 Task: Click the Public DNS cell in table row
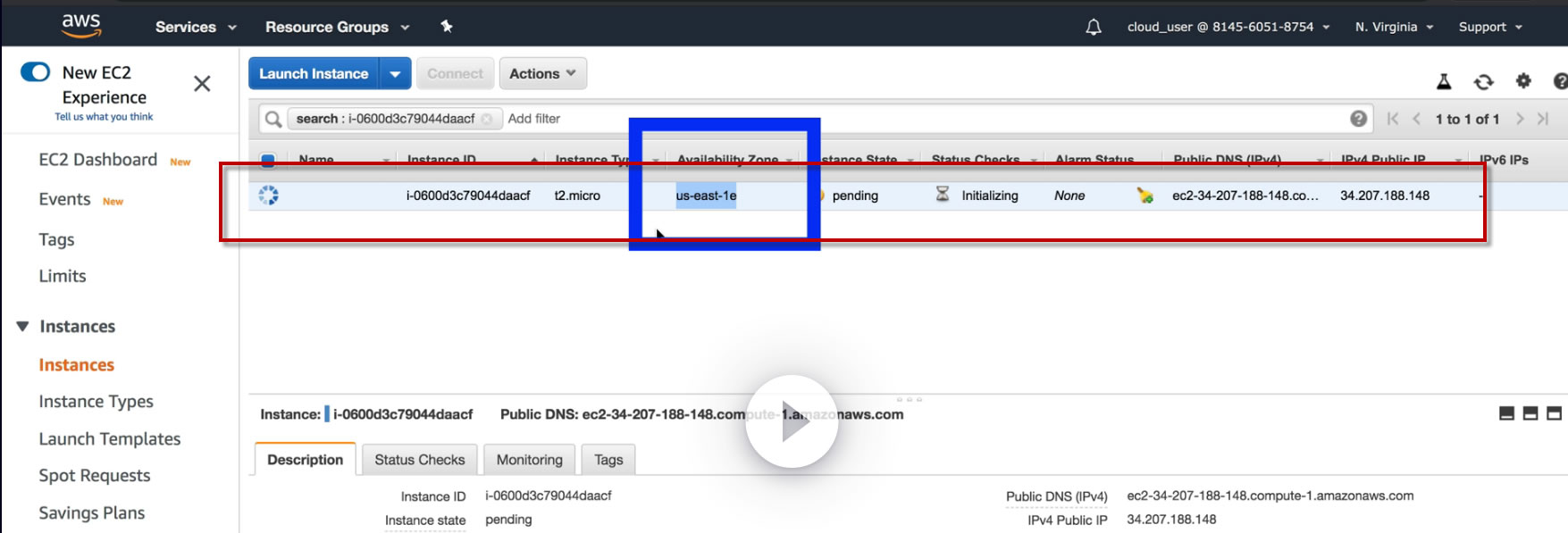tap(1245, 196)
